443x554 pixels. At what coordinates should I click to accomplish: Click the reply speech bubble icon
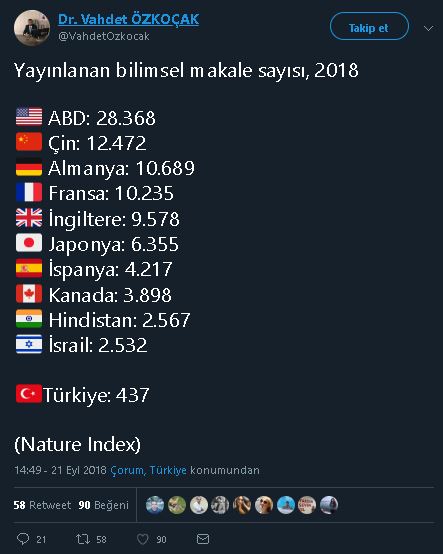pyautogui.click(x=23, y=539)
